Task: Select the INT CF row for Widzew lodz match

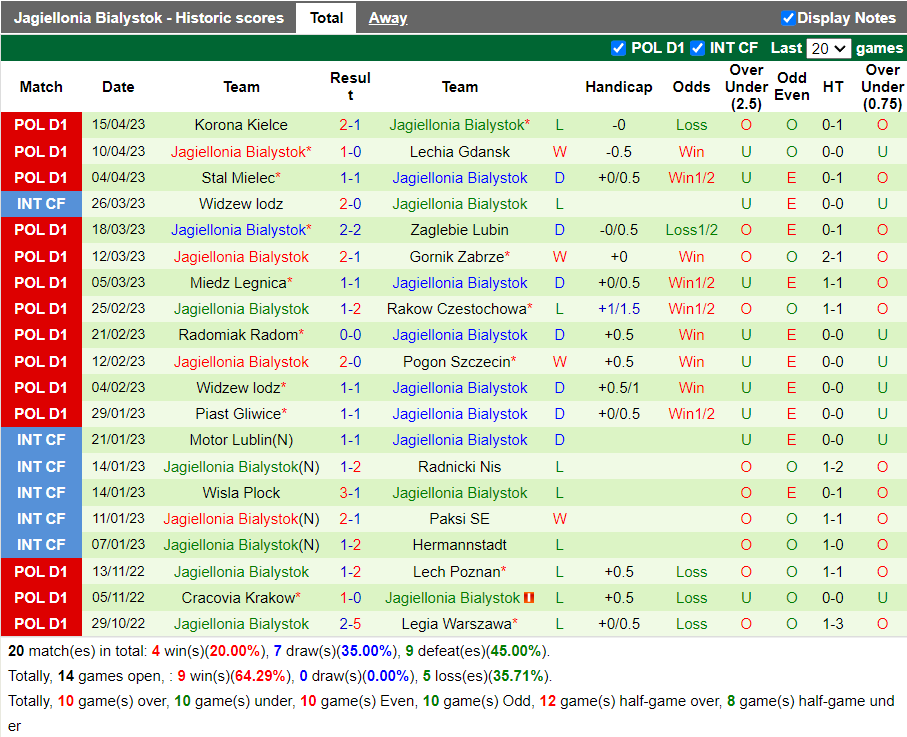Action: pos(41,203)
